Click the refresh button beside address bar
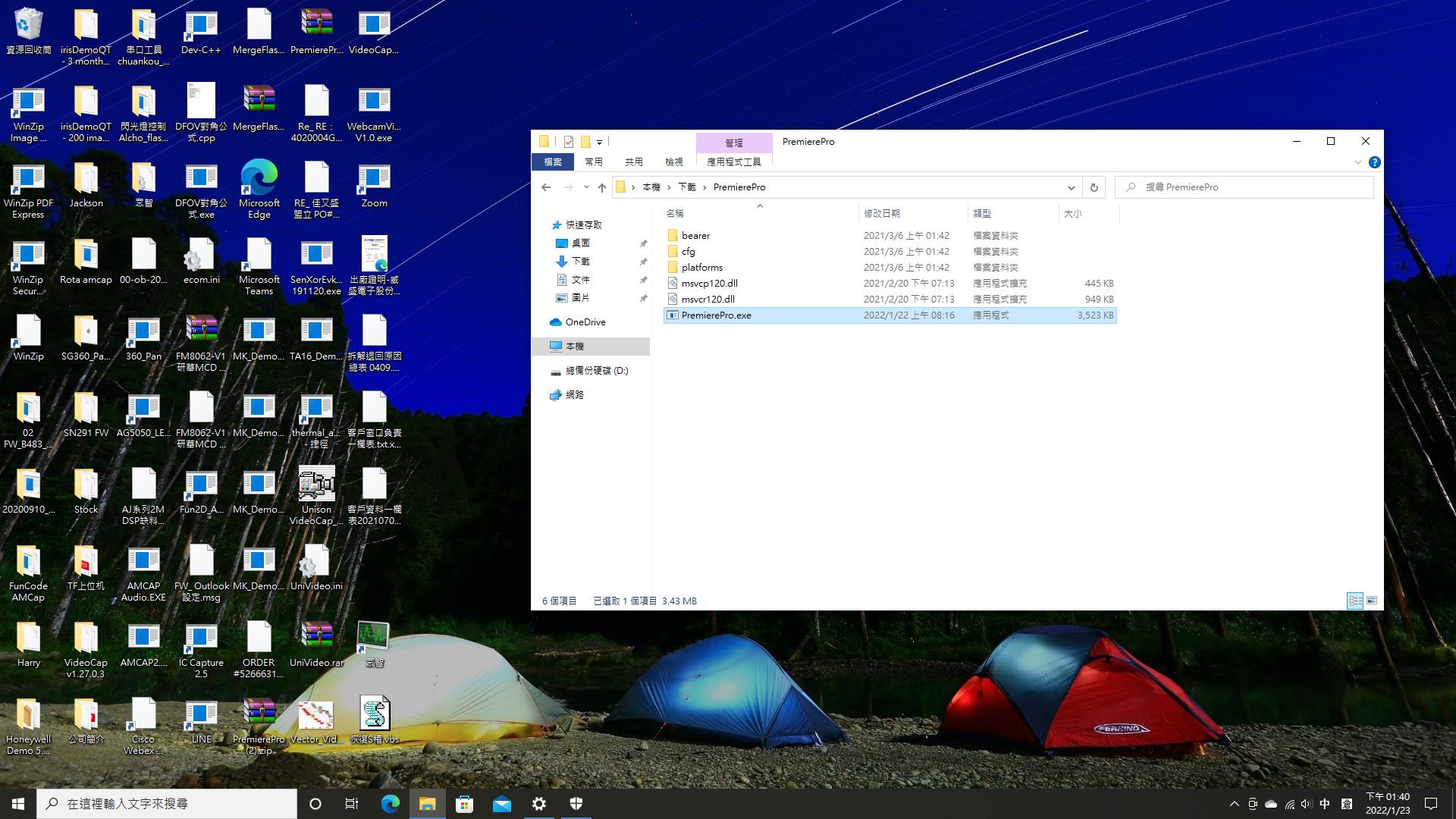This screenshot has width=1456, height=819. (x=1094, y=187)
